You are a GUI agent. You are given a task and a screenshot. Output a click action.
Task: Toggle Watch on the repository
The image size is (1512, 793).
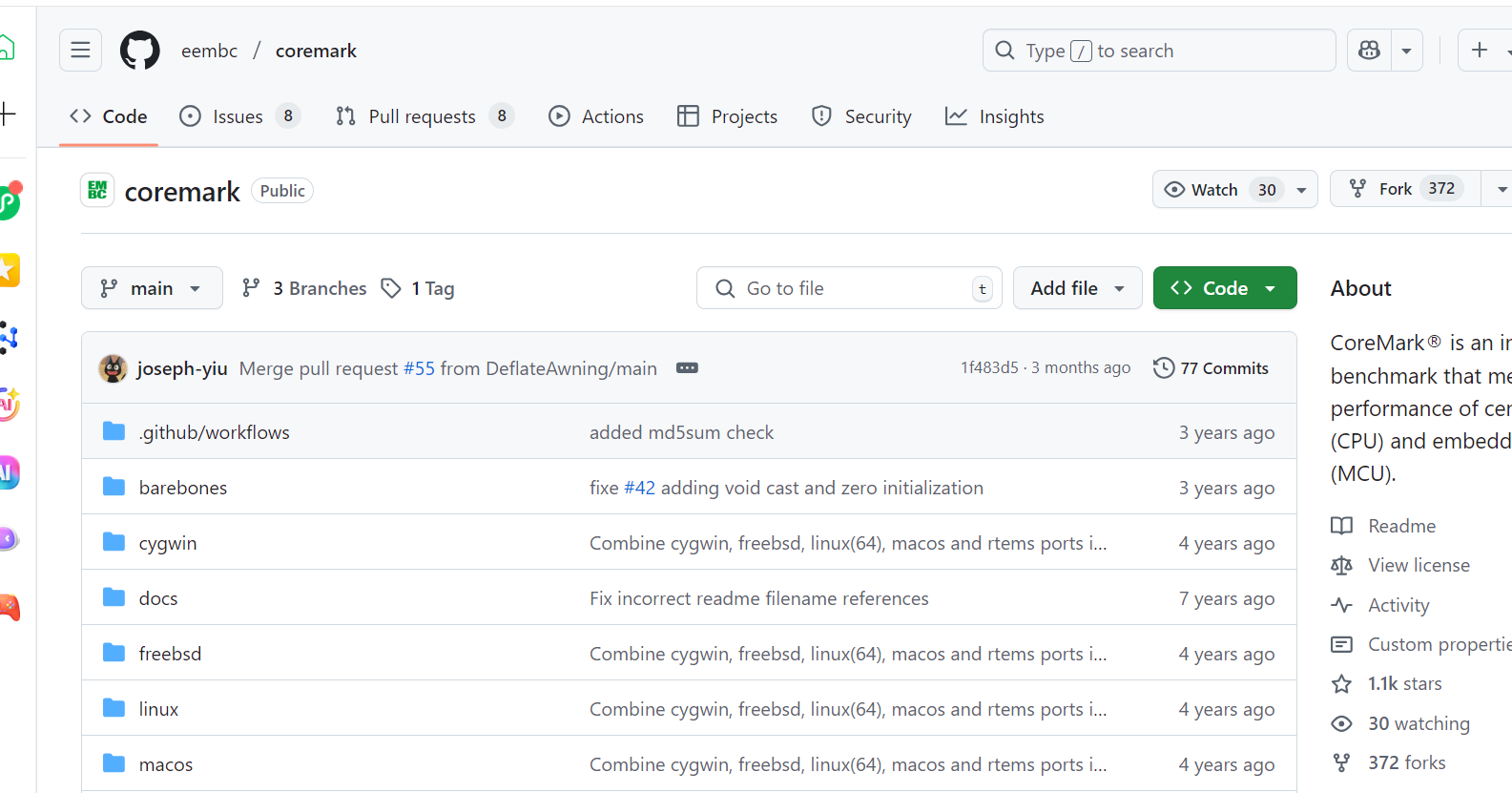(x=1202, y=190)
